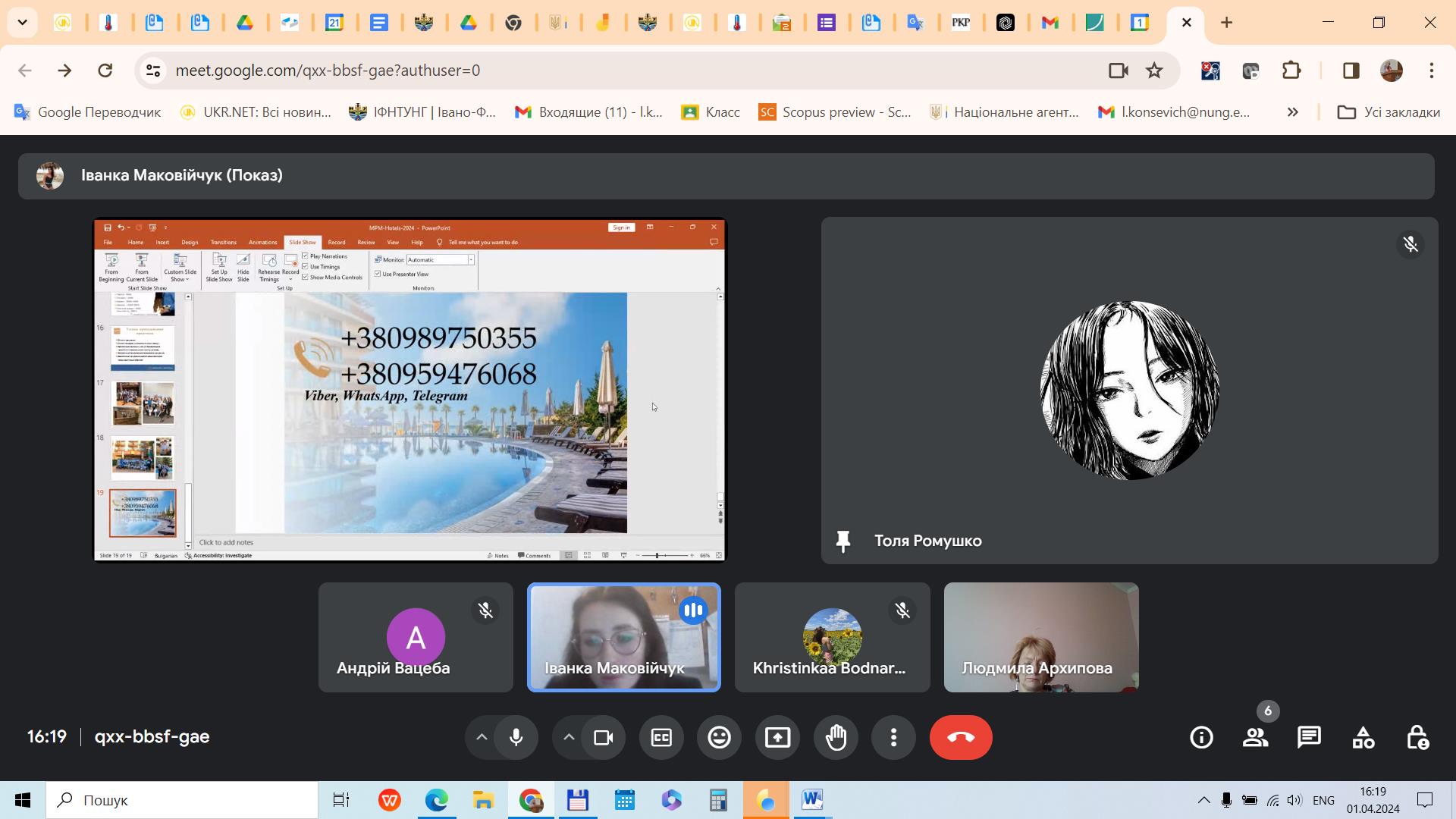Expand video settings arrow beside camera
Viewport: 1456px width, 819px height.
569,737
